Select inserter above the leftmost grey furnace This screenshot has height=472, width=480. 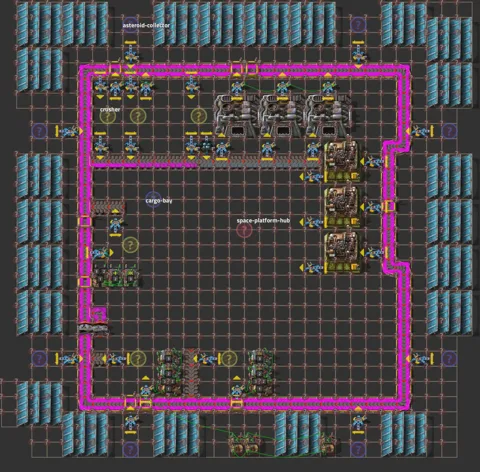tap(237, 87)
